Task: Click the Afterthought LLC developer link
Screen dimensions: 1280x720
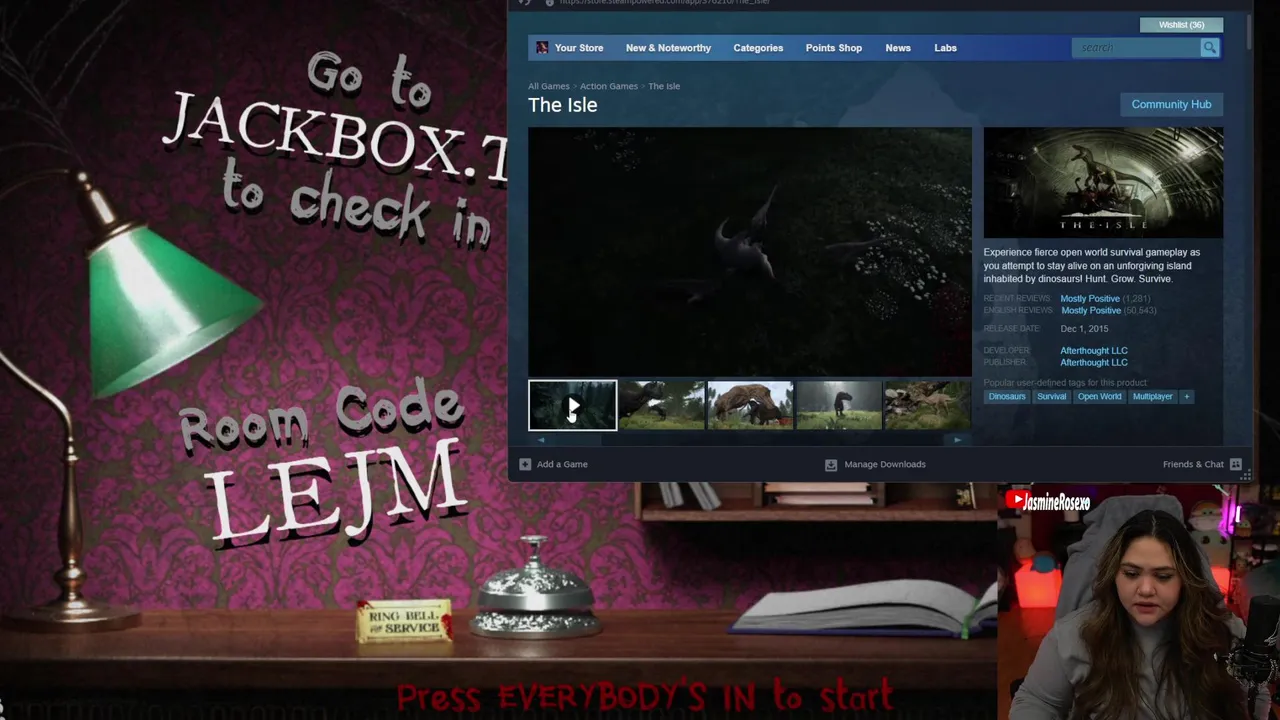Action: 1094,351
